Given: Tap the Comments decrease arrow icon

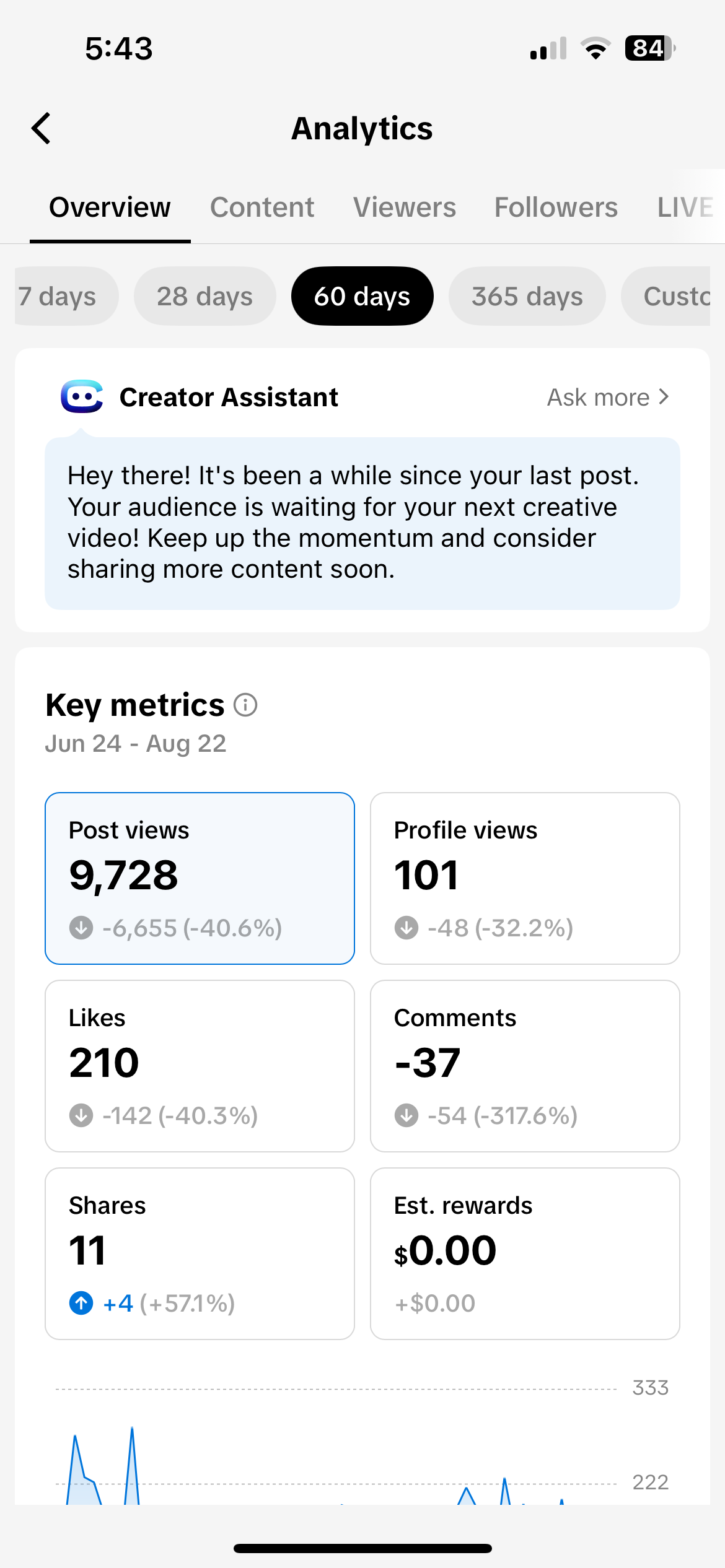Looking at the screenshot, I should (406, 1115).
